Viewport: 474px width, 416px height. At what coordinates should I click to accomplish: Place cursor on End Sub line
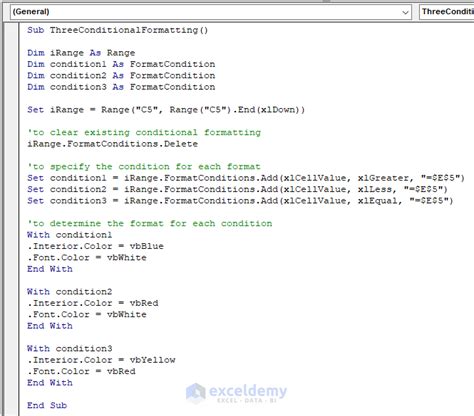coord(47,405)
